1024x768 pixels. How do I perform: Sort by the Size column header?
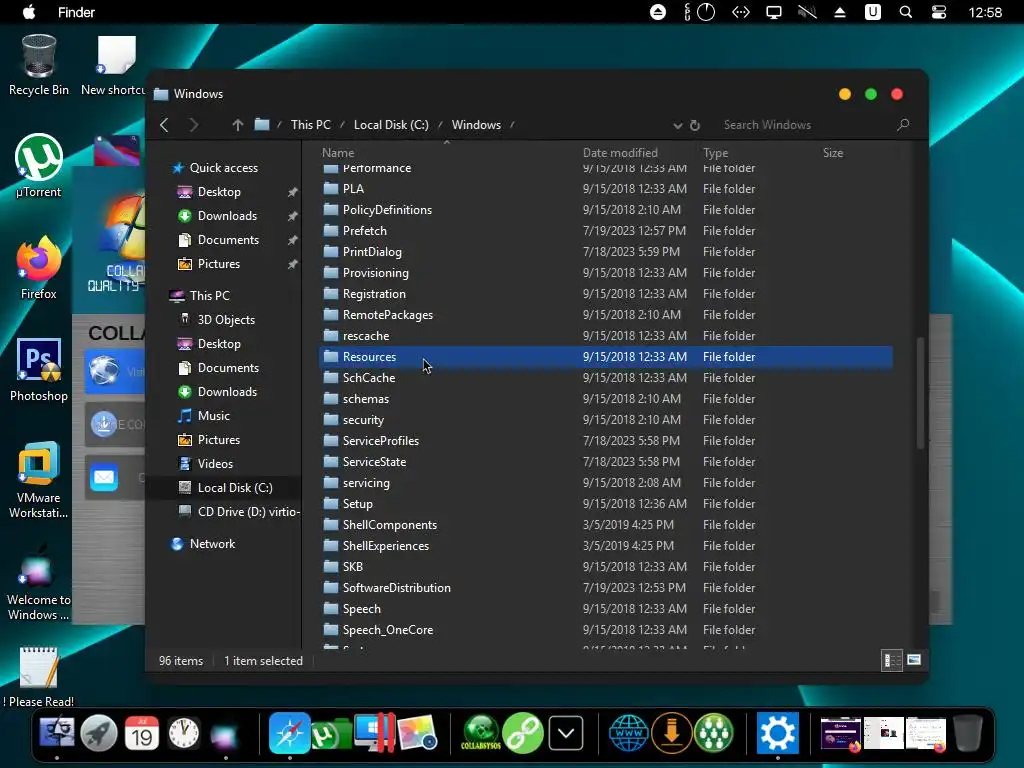(833, 153)
